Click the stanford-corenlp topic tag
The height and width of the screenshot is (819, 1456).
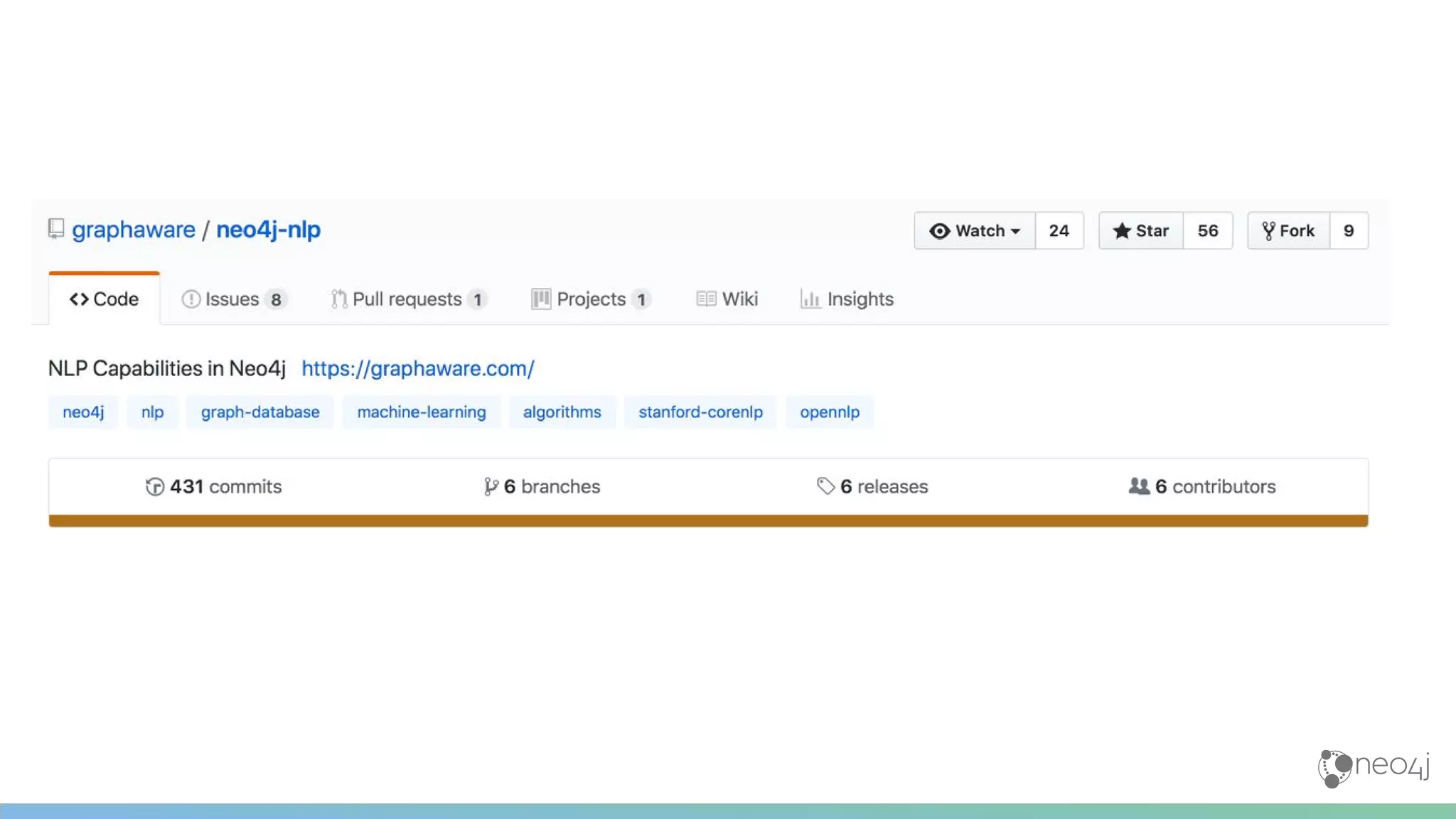[700, 412]
